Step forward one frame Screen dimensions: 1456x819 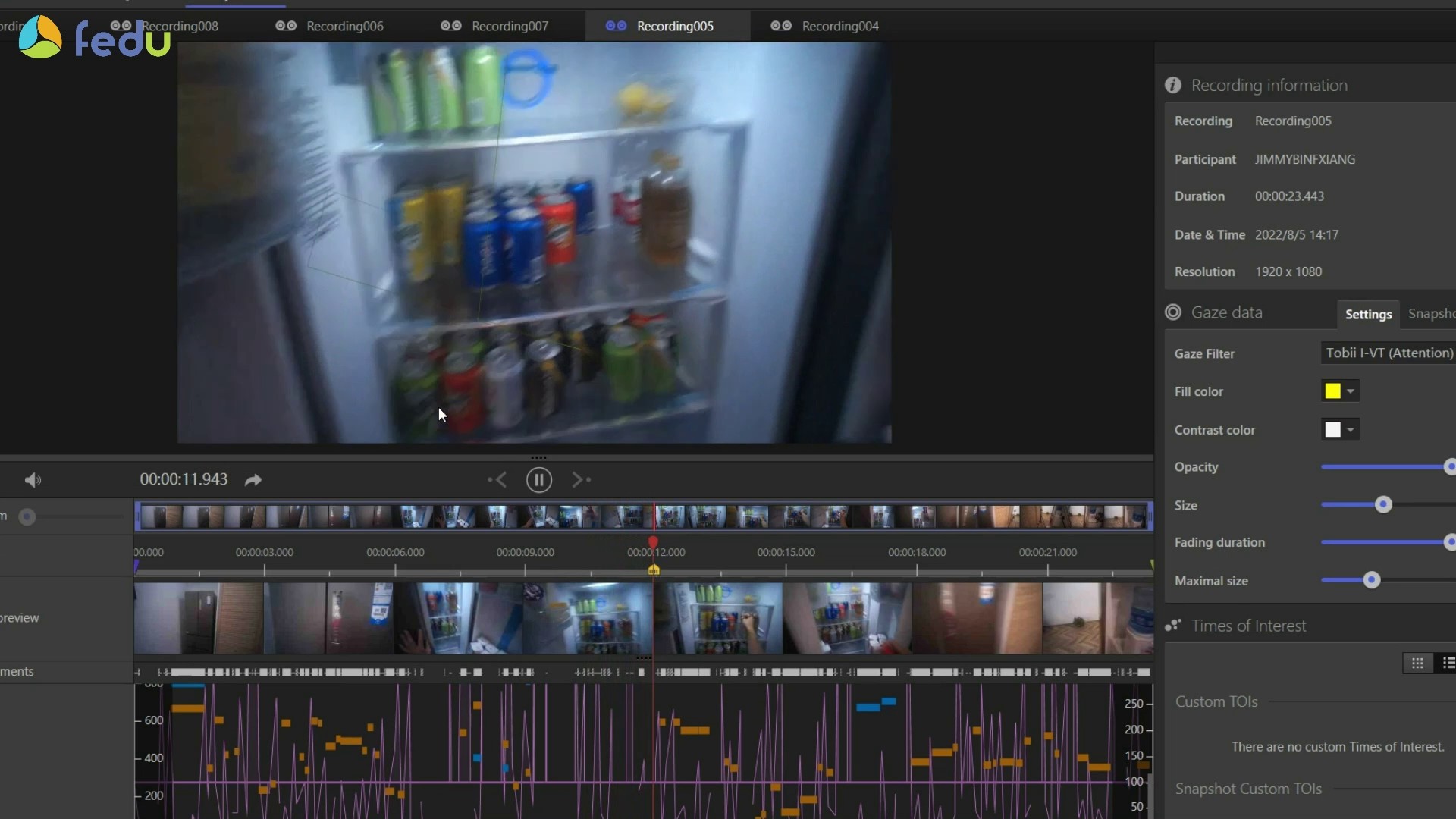click(x=581, y=480)
